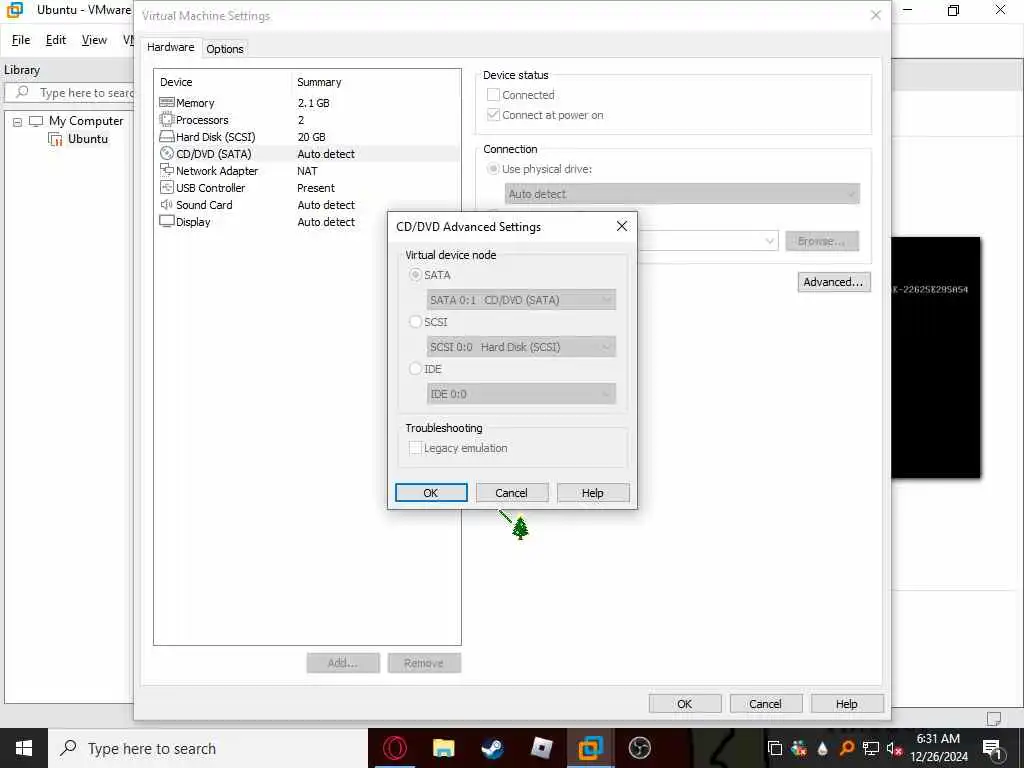The width and height of the screenshot is (1024, 768).
Task: Open Windows Start menu
Action: (x=24, y=748)
